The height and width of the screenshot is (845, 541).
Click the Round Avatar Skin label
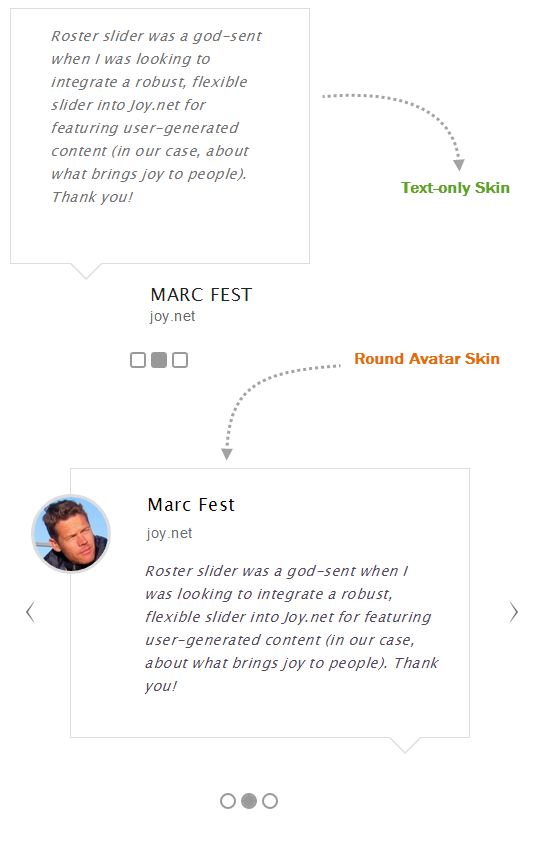(427, 358)
